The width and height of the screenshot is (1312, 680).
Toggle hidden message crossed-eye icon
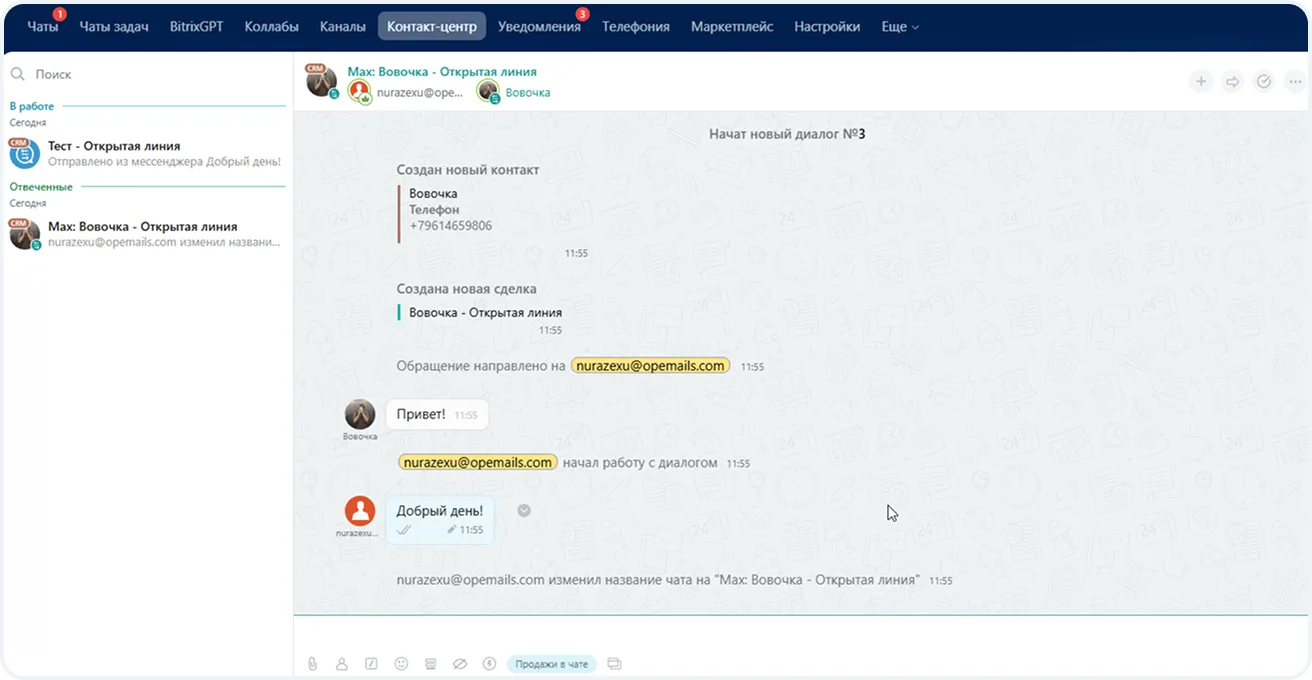[460, 663]
